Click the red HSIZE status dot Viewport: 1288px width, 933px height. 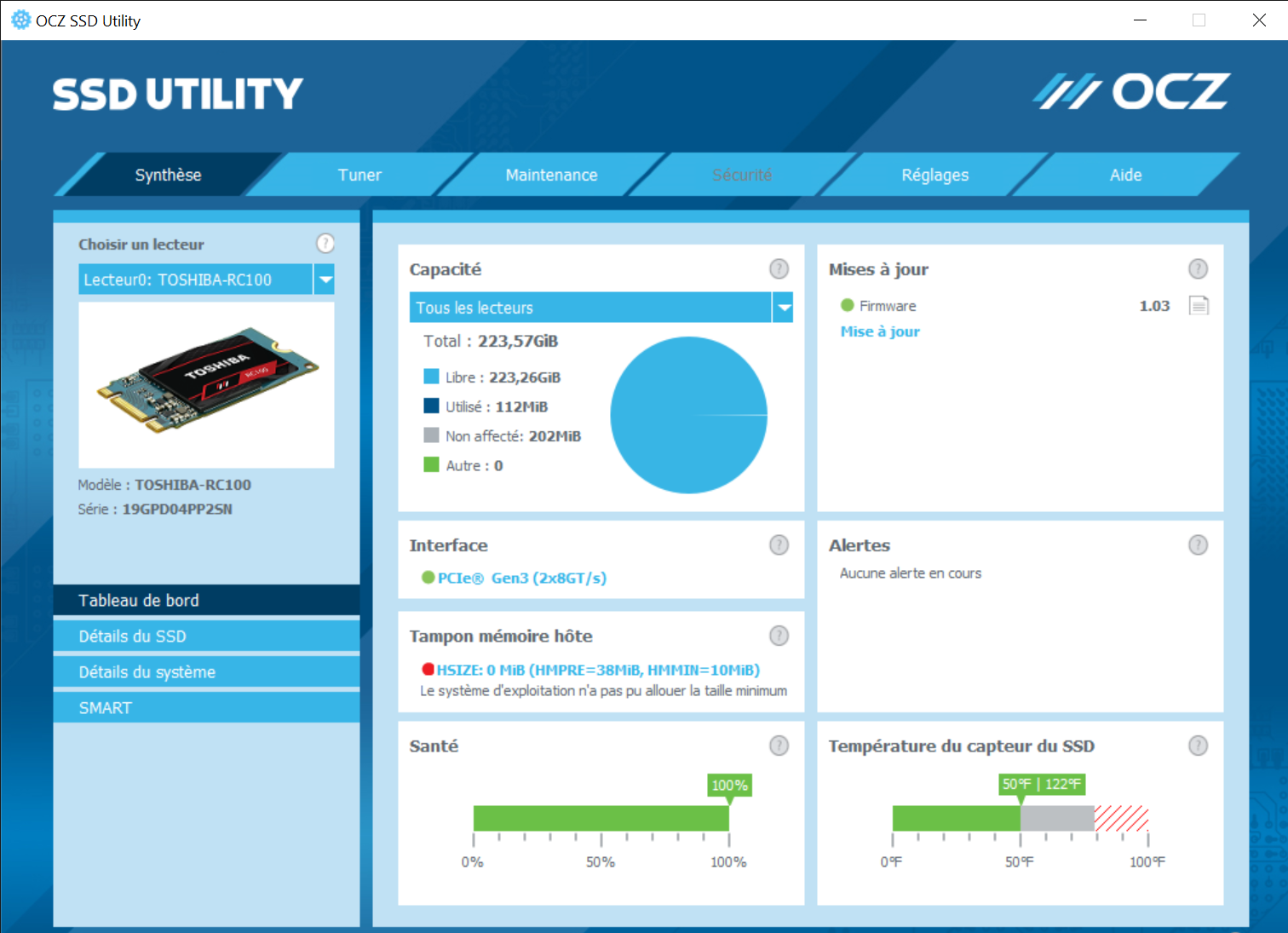click(x=428, y=670)
